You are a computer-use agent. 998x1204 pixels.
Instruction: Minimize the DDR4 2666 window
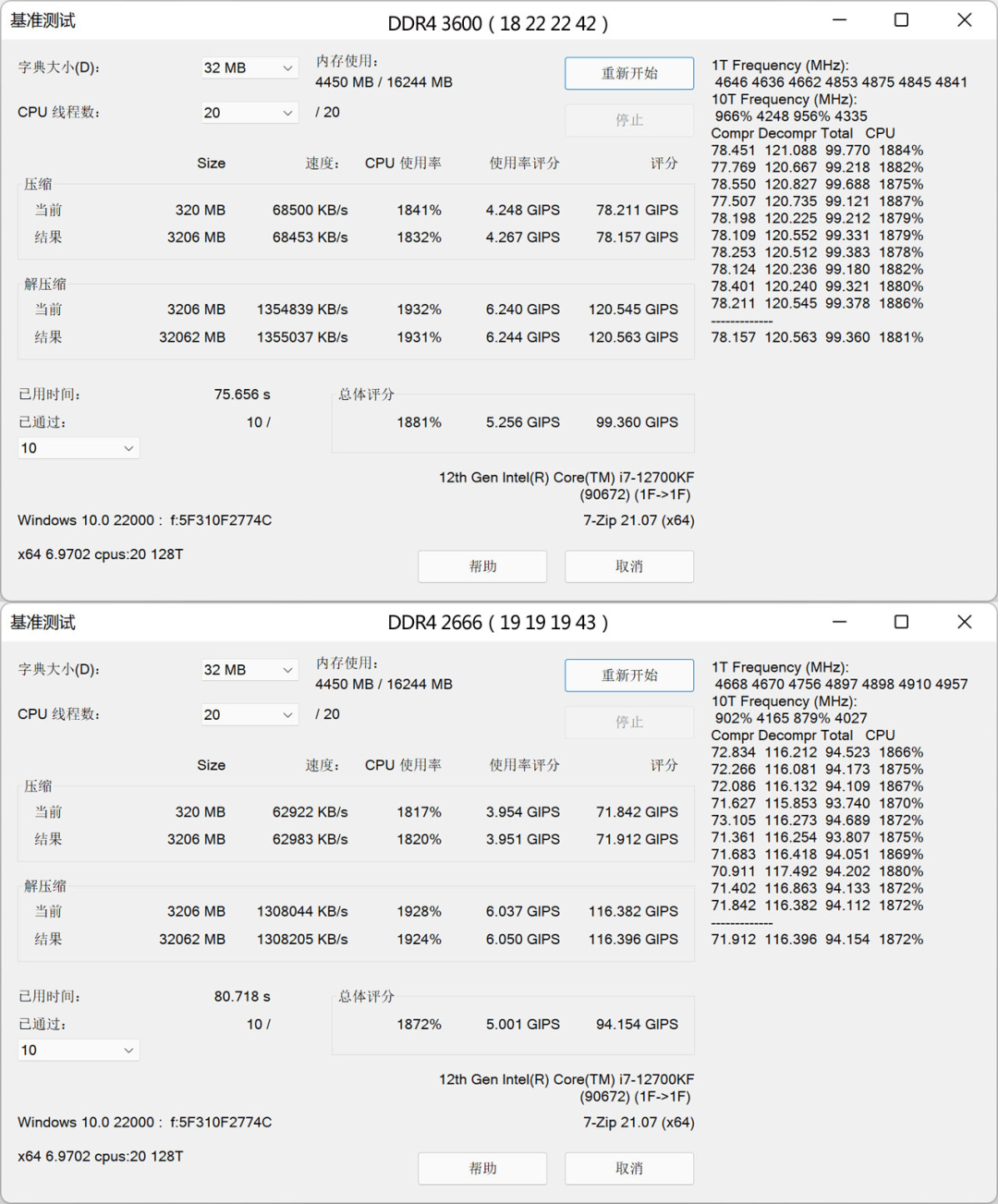coord(839,622)
